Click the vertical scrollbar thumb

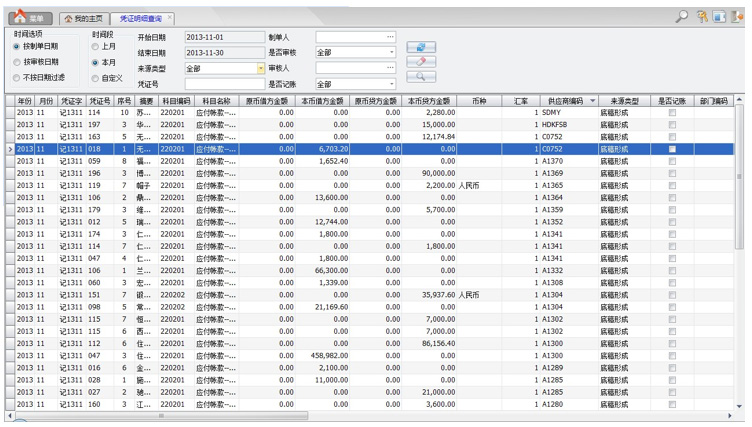click(x=739, y=177)
